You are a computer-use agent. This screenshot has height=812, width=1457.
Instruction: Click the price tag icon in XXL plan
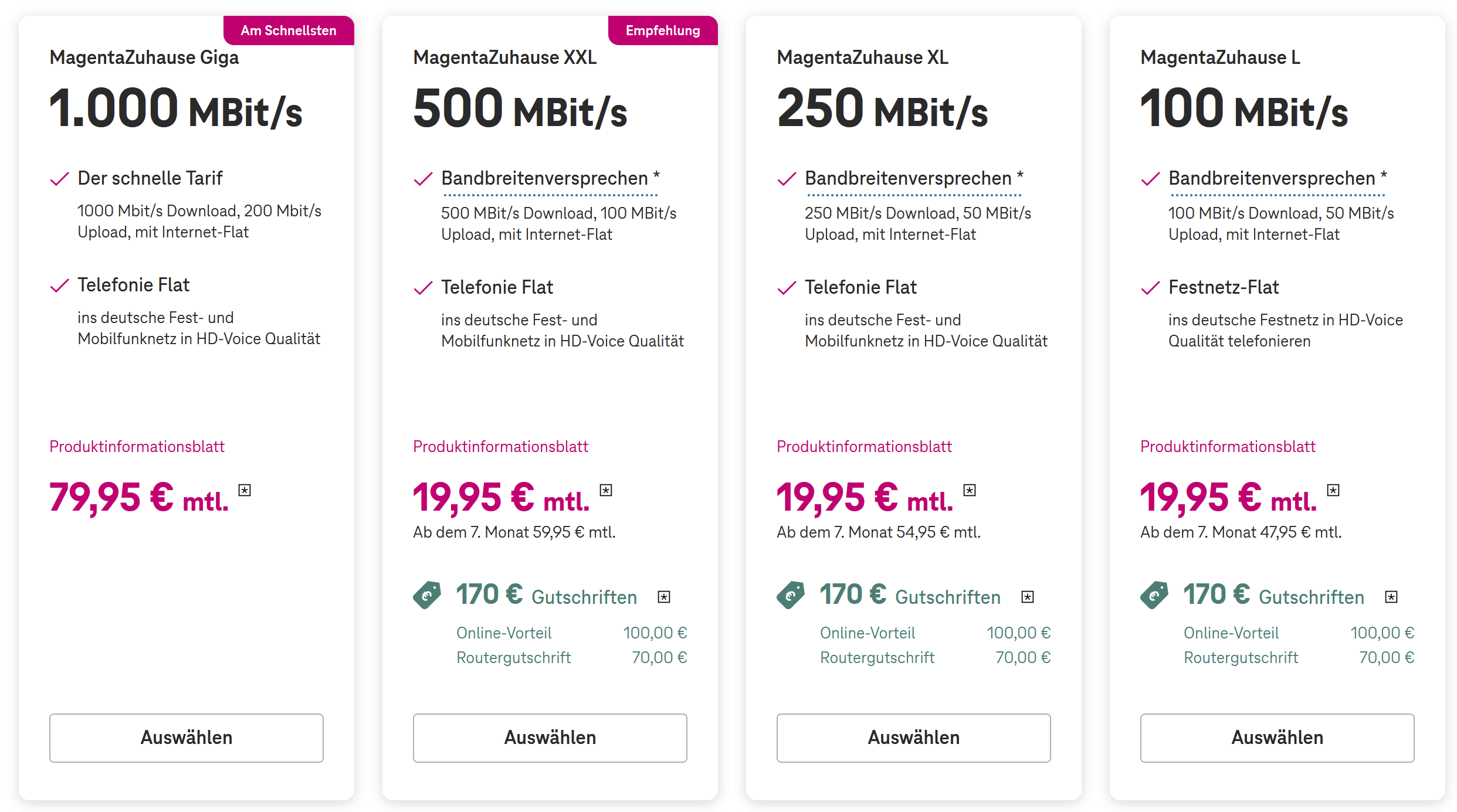427,595
